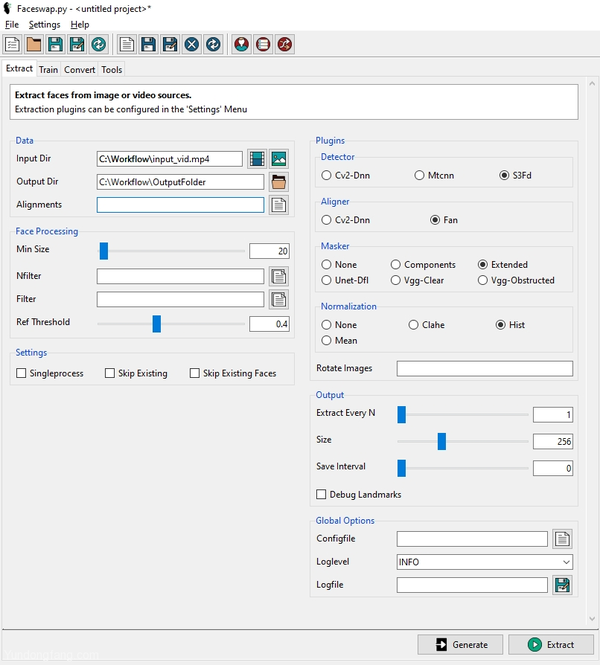This screenshot has height=665, width=600.
Task: Set Masker to Extended
Action: 503,265
